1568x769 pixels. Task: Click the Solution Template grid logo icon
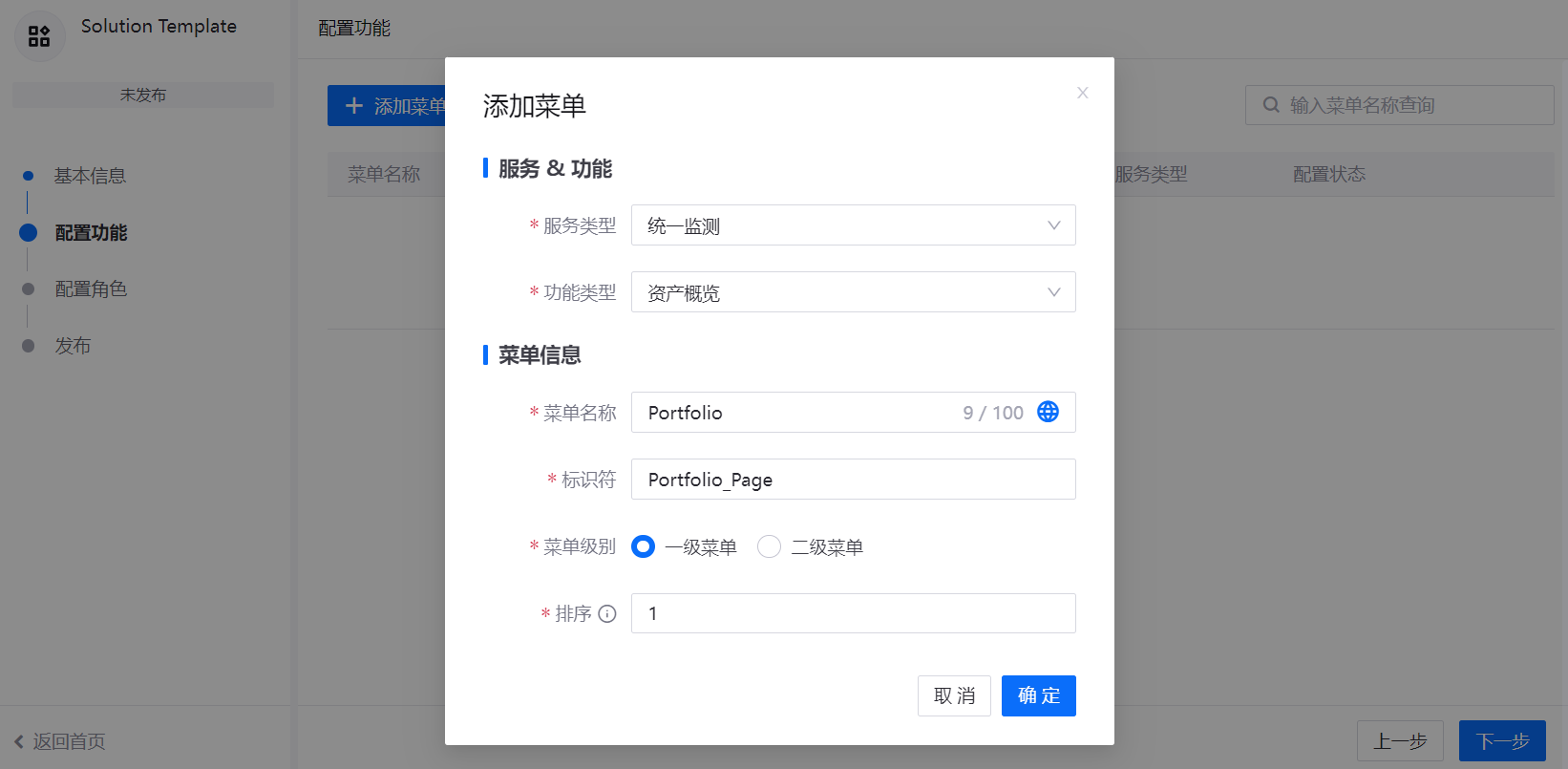point(39,36)
